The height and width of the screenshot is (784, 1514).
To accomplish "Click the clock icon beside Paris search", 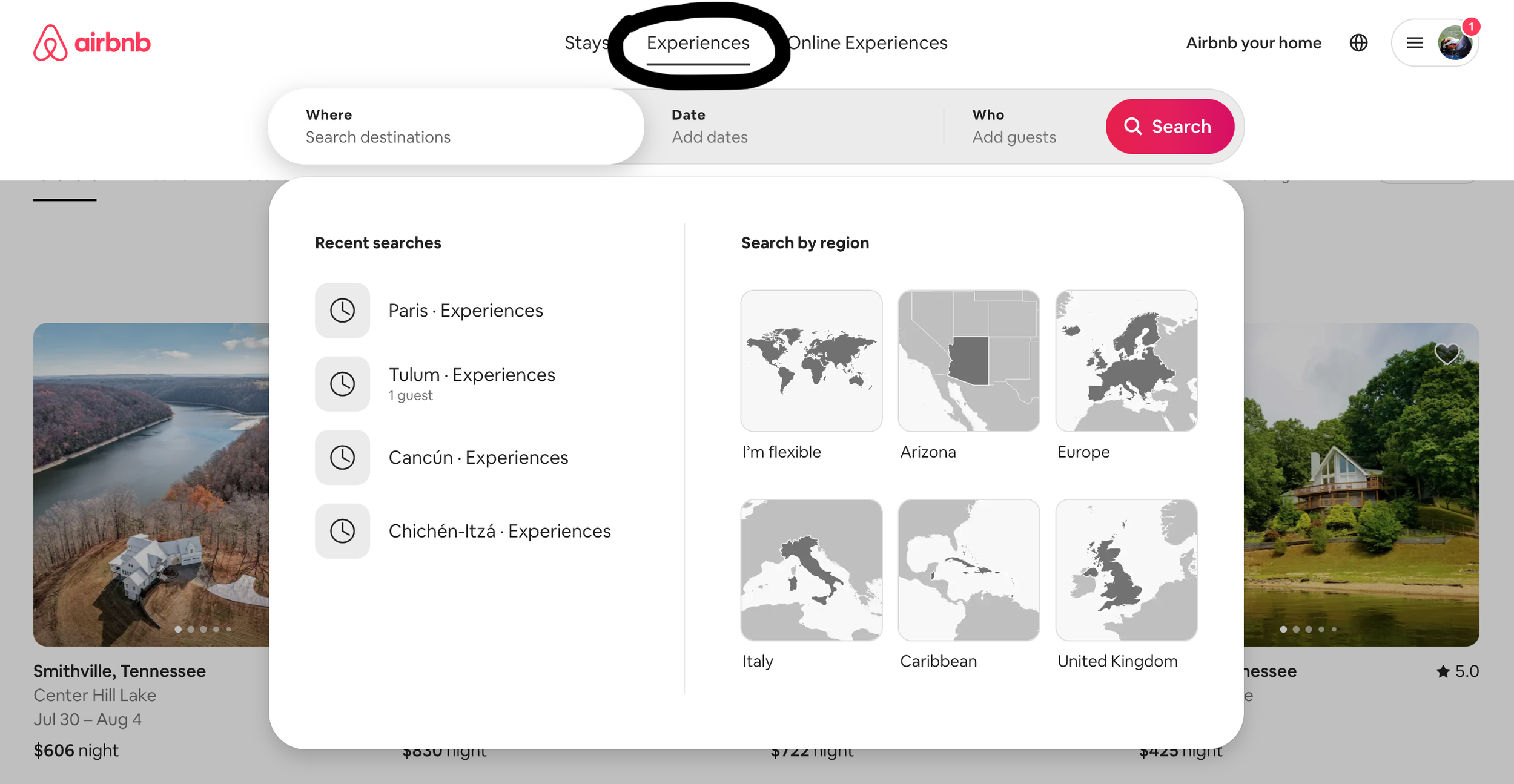I will [x=342, y=311].
